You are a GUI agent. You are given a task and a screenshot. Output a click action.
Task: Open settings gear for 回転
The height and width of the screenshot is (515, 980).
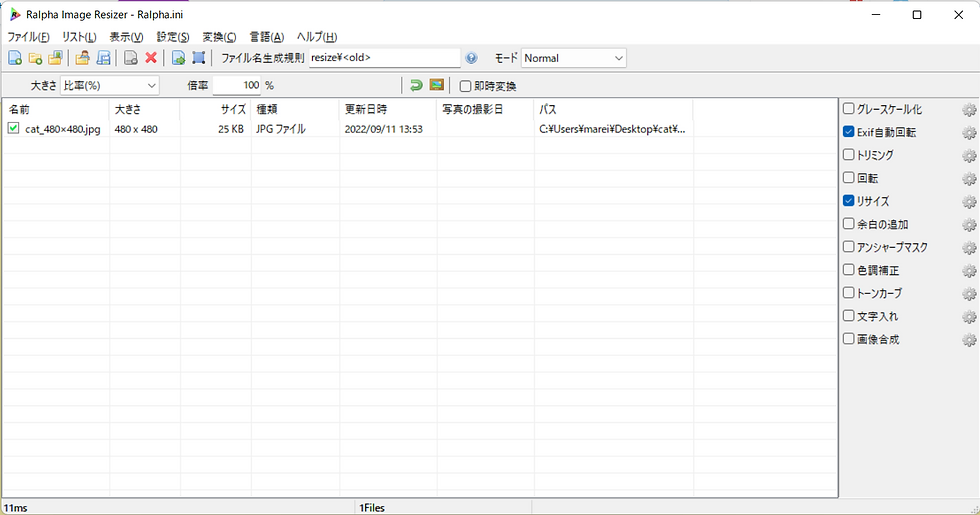(969, 179)
